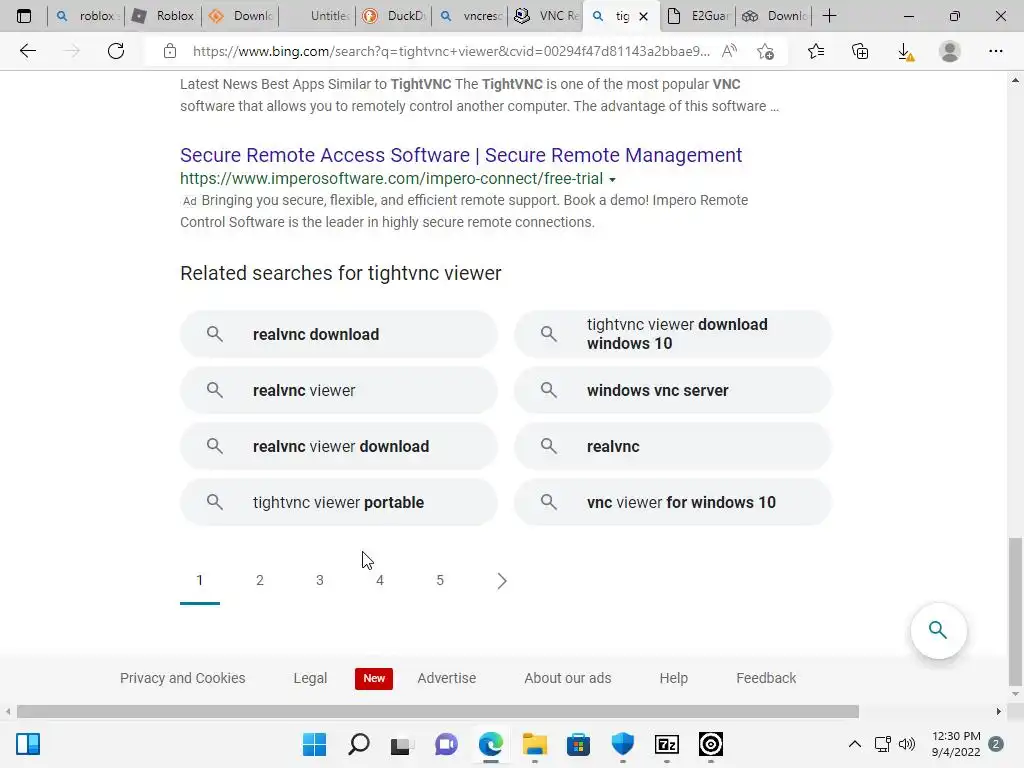
Task: Open File Explorer from taskbar
Action: pyautogui.click(x=535, y=744)
